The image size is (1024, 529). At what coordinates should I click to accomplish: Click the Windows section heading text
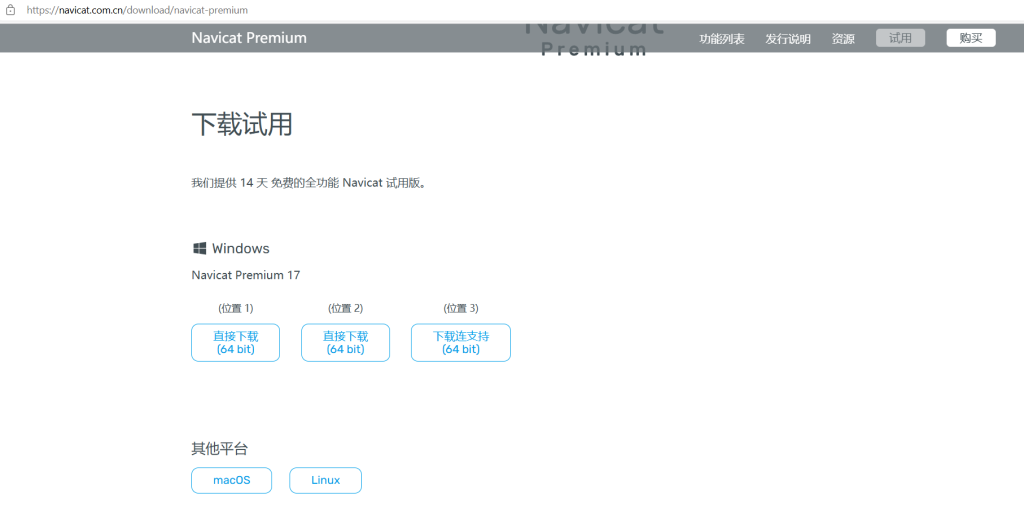[240, 248]
